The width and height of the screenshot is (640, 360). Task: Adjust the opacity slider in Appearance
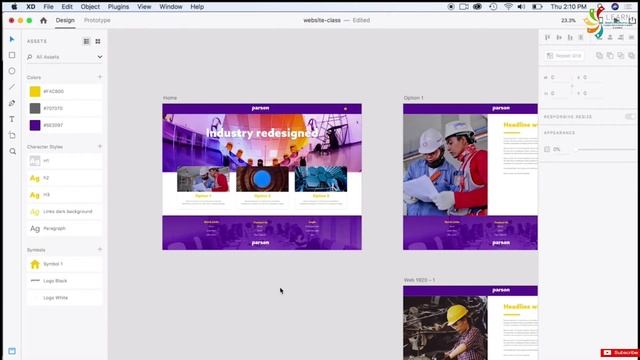(x=606, y=149)
